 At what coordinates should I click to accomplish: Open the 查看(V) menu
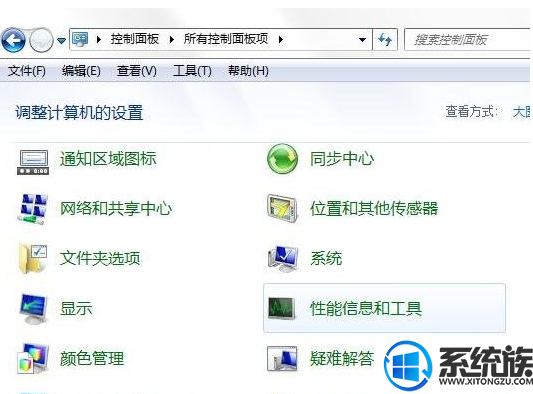pos(137,71)
